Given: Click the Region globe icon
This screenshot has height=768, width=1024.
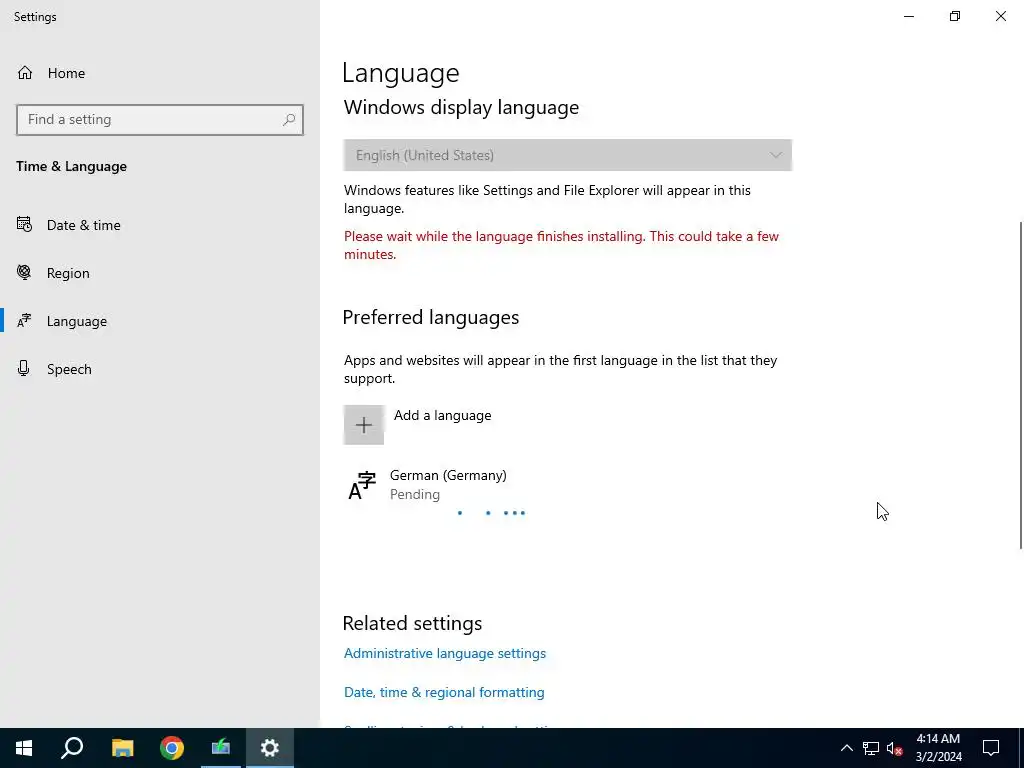Looking at the screenshot, I should pos(24,272).
